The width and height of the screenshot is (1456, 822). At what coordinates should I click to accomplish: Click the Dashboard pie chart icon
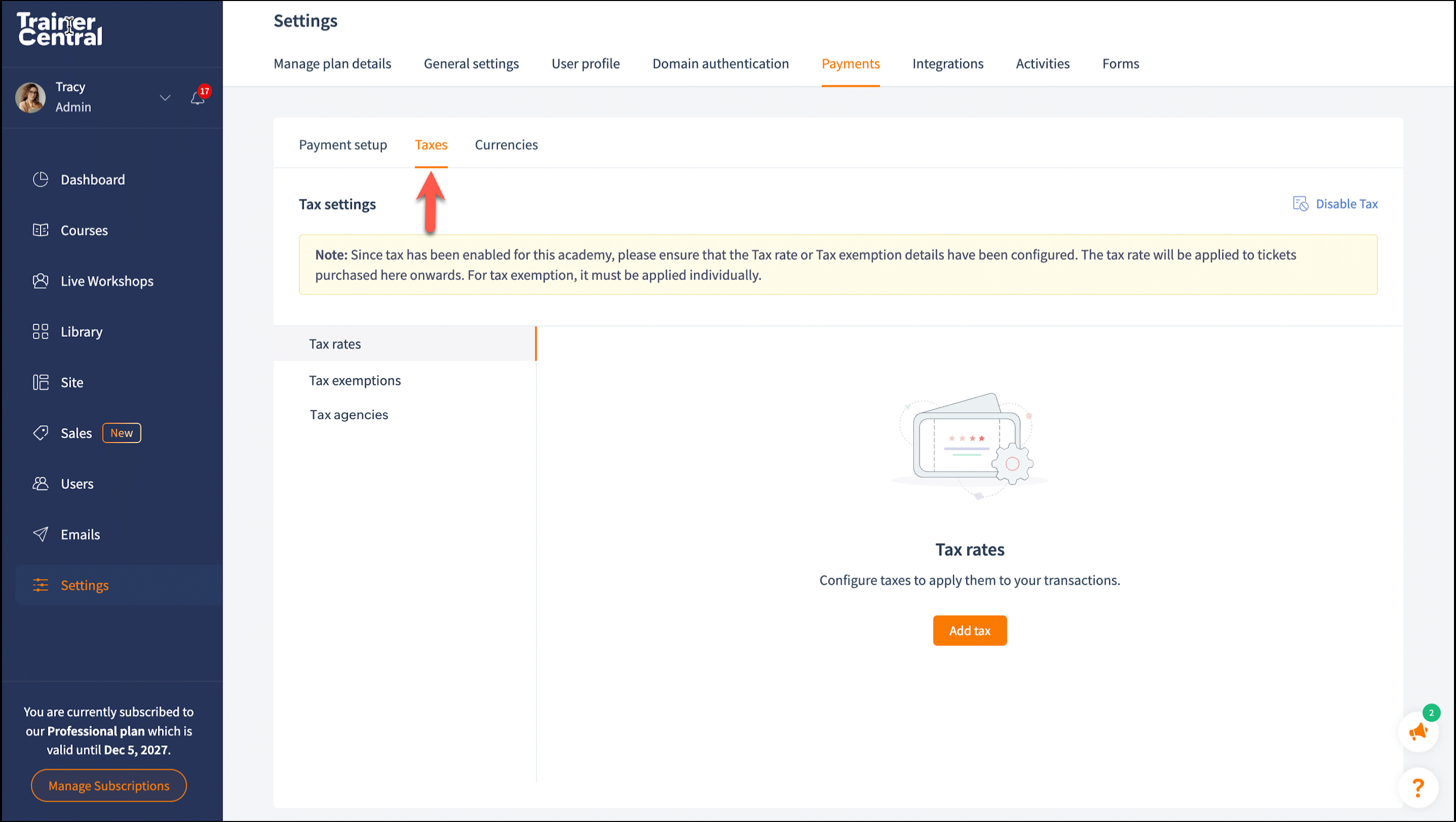point(40,179)
